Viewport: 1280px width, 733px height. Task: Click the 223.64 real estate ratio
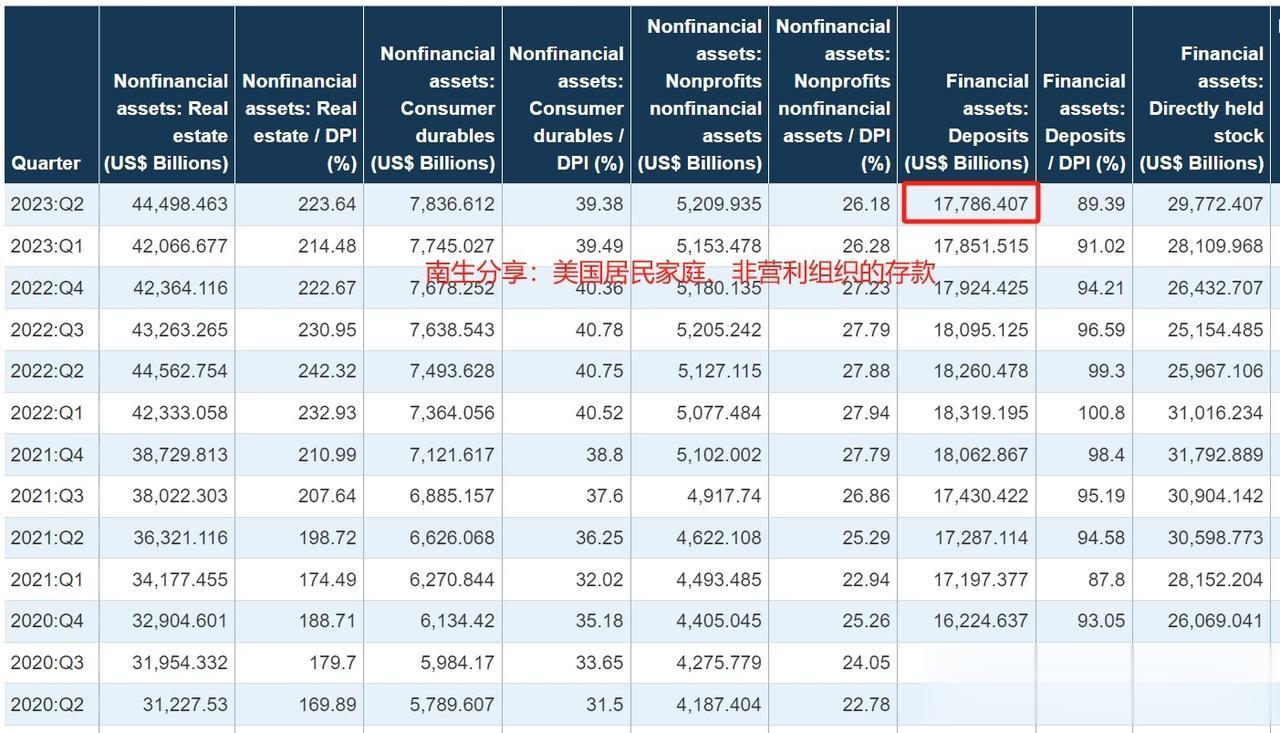tap(327, 204)
